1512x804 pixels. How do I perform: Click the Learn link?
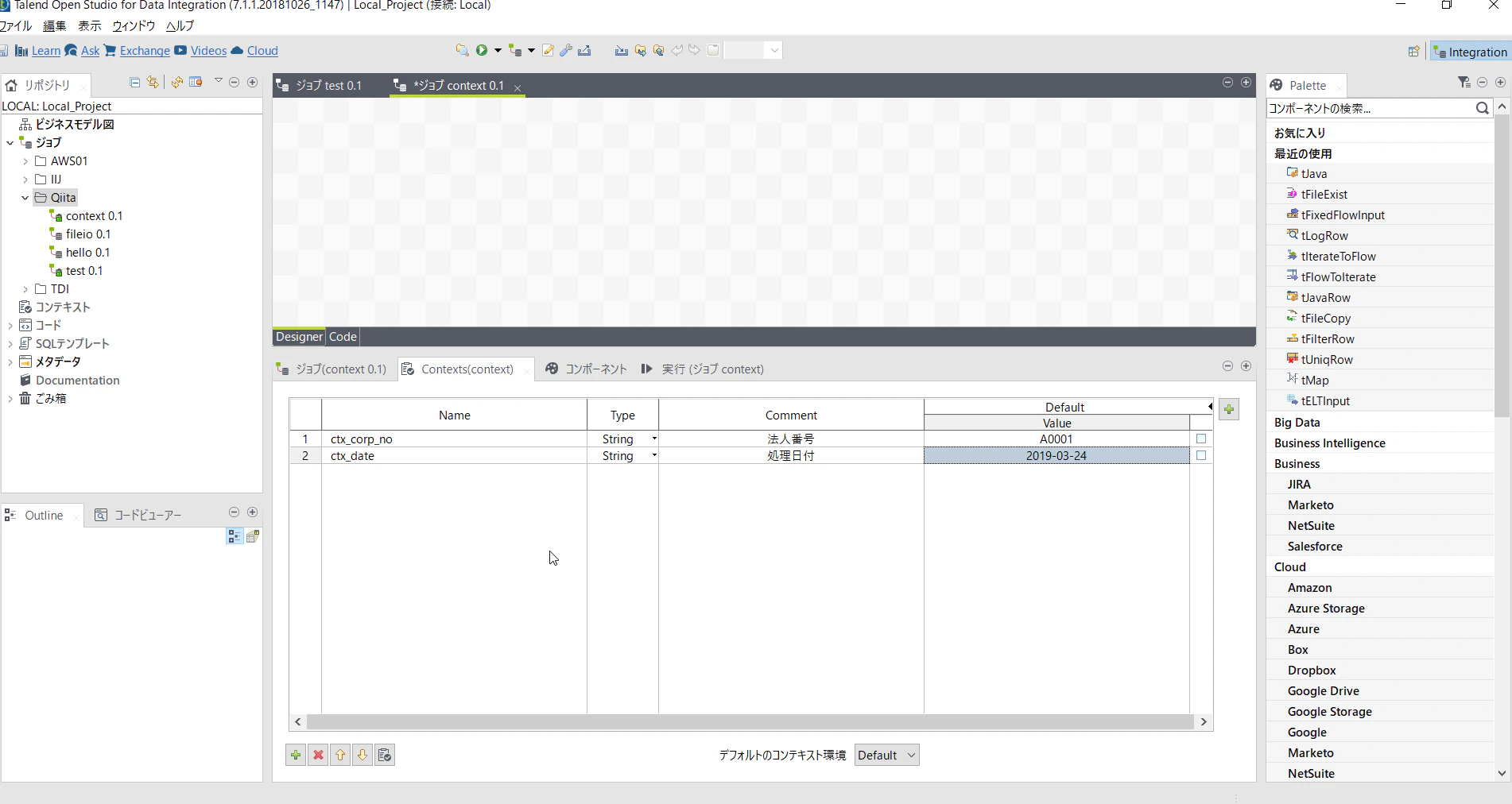click(x=45, y=51)
